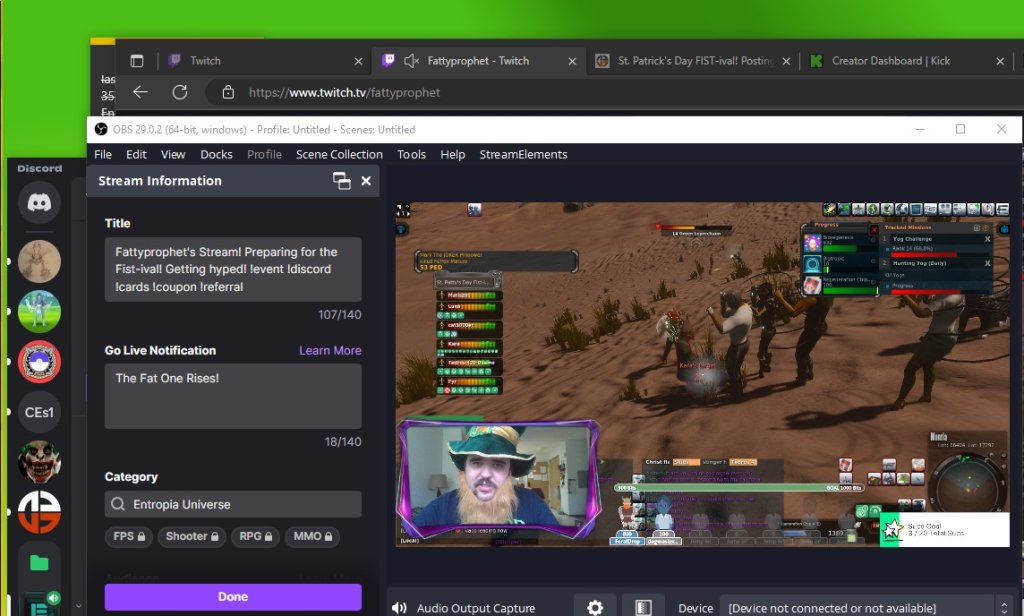Open the Pokeball server icon in Discord
The height and width of the screenshot is (616, 1024).
pos(39,361)
